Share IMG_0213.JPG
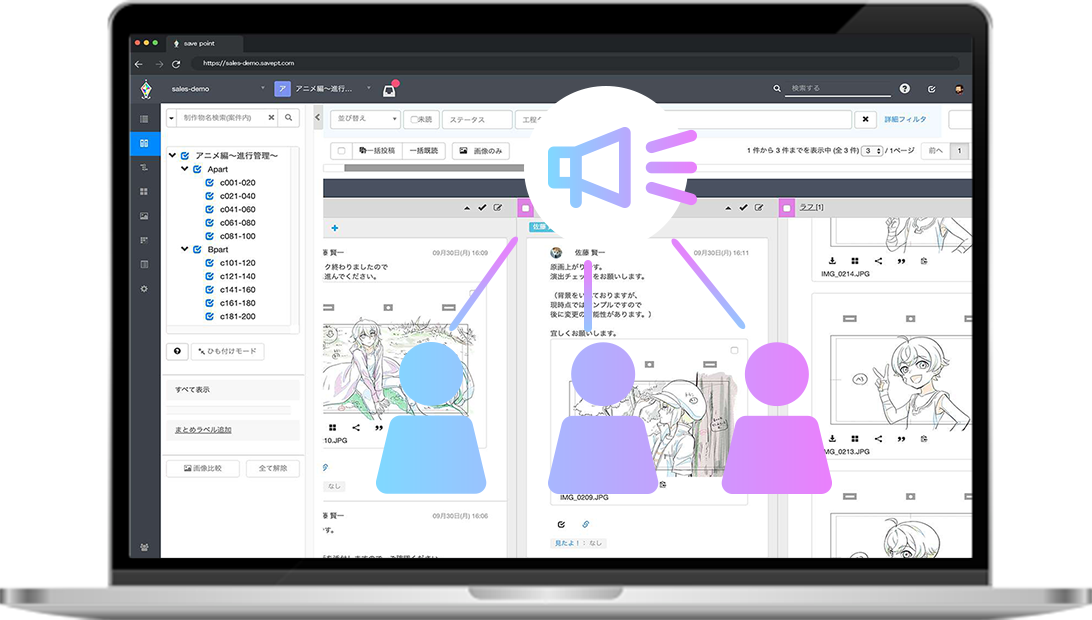1092x620 pixels. pos(878,439)
